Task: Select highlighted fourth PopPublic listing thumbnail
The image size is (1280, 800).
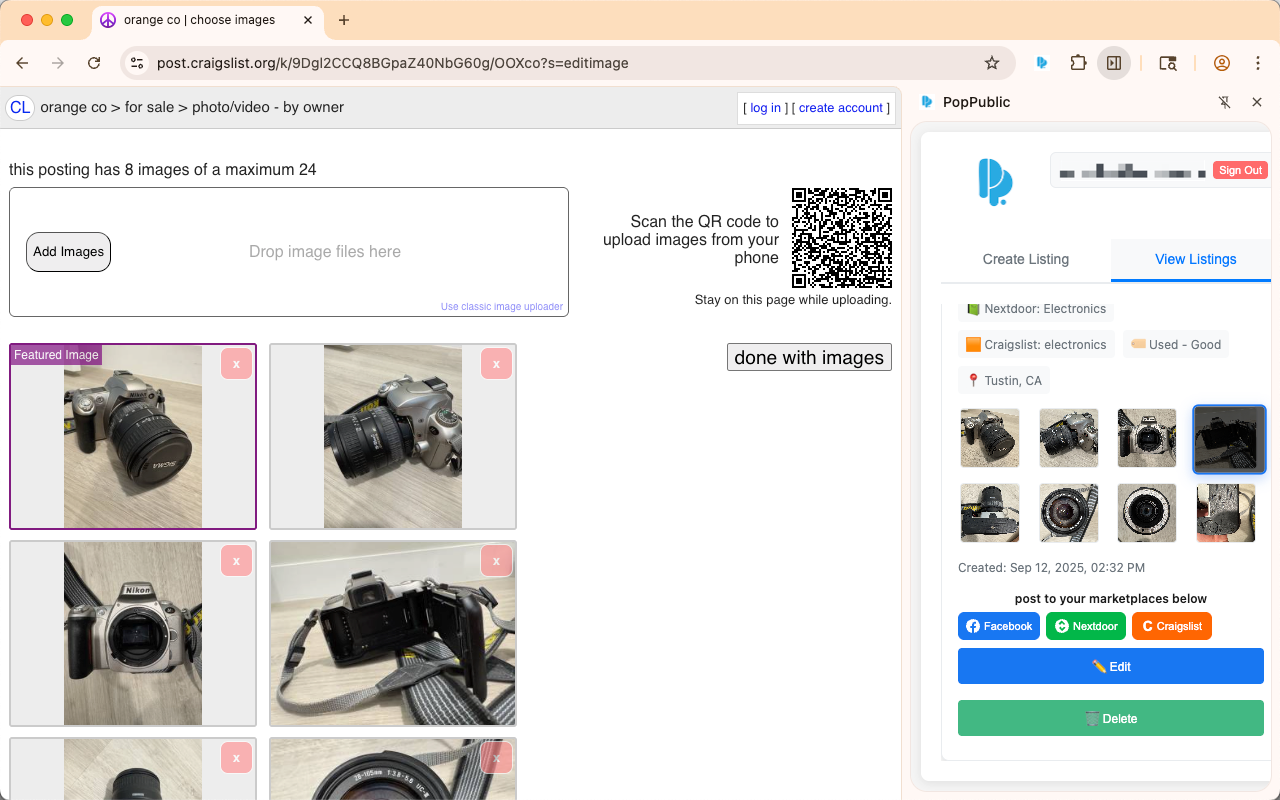Action: click(1230, 439)
